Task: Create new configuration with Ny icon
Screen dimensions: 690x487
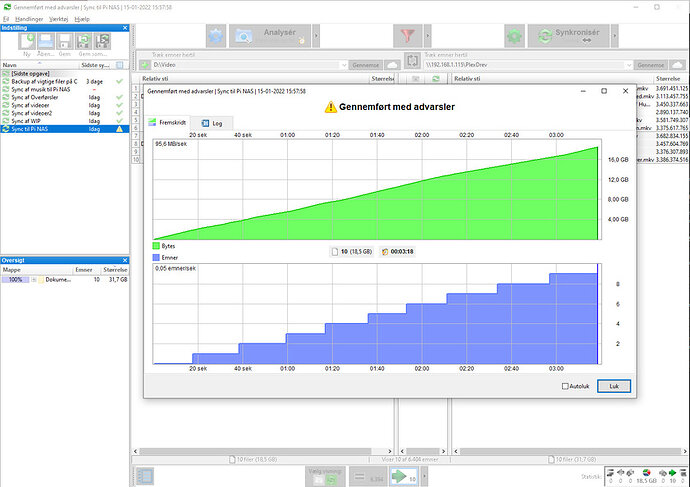Action: [x=27, y=41]
